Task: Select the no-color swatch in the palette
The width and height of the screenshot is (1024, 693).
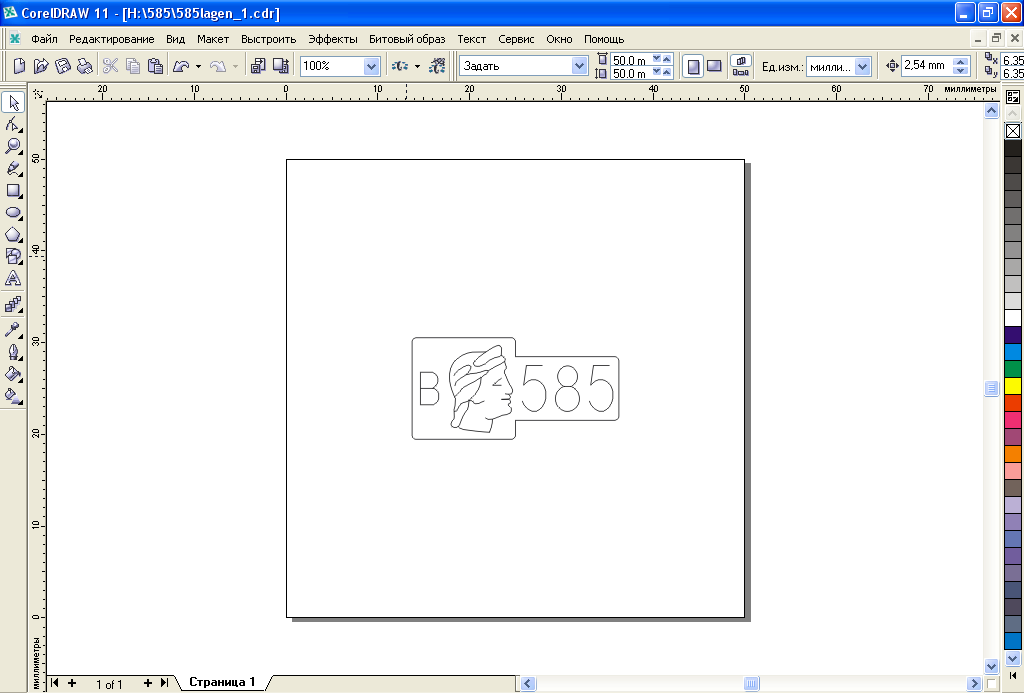Action: [x=1013, y=131]
